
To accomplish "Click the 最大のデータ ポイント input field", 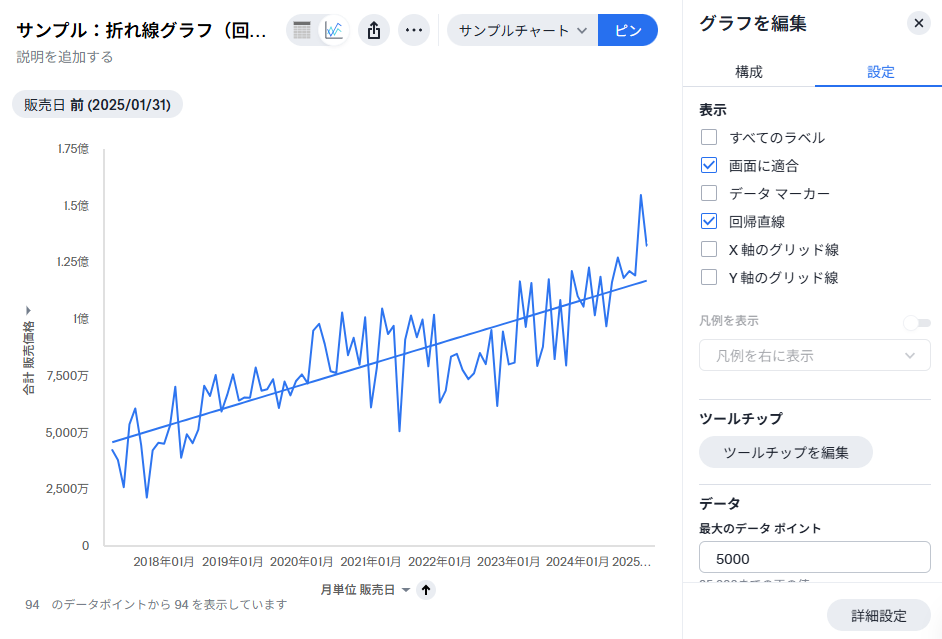I will tap(814, 558).
